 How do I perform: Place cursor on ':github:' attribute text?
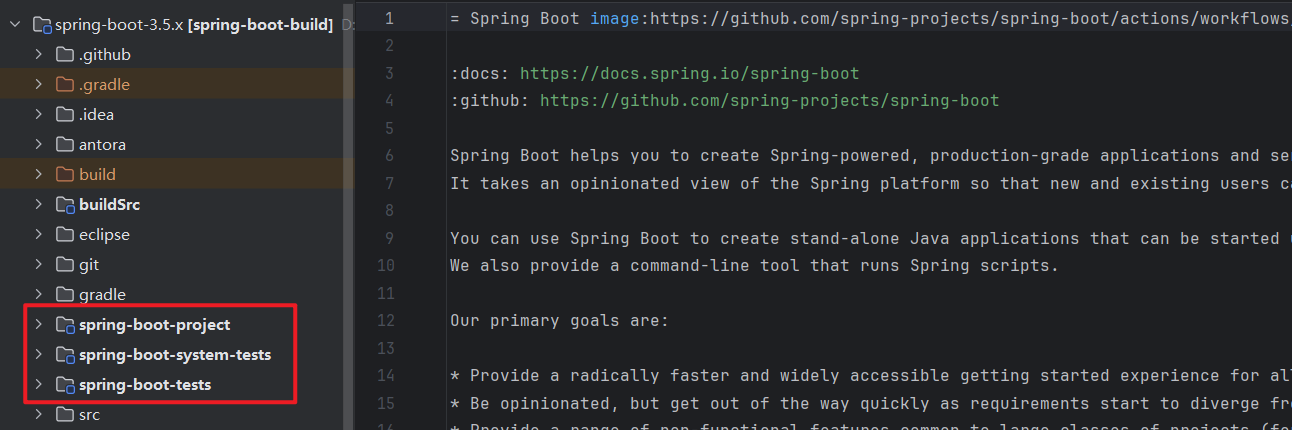[x=490, y=101]
